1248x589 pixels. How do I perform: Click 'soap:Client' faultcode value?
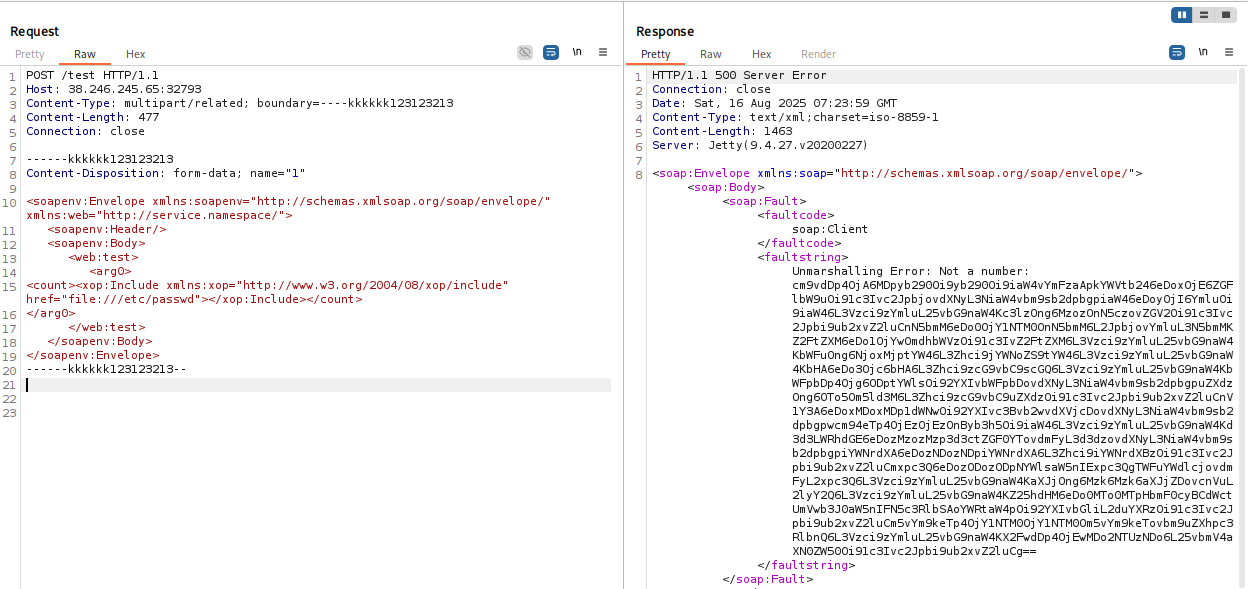tap(830, 229)
